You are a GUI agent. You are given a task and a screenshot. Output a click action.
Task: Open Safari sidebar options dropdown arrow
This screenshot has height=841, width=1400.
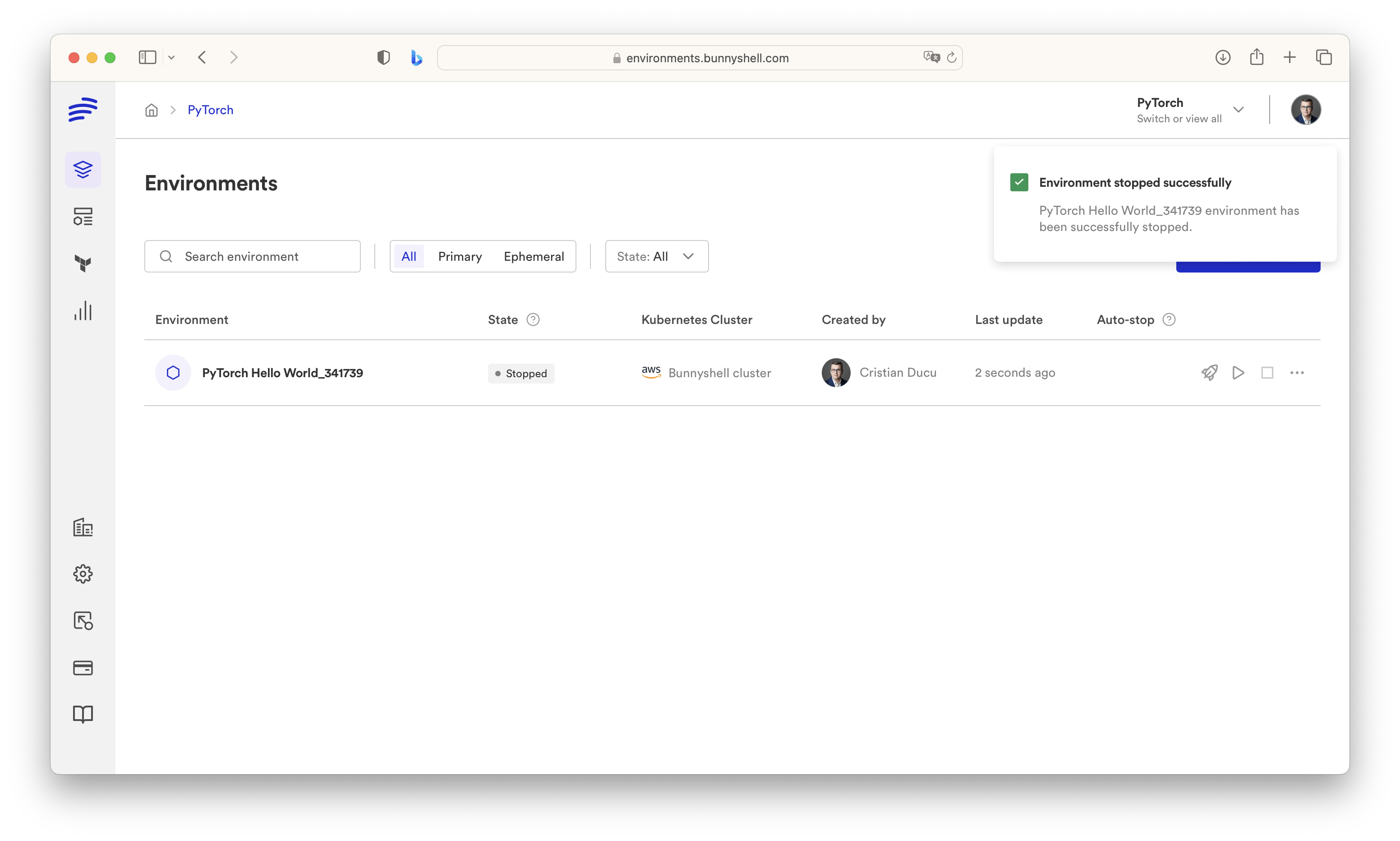coord(171,58)
